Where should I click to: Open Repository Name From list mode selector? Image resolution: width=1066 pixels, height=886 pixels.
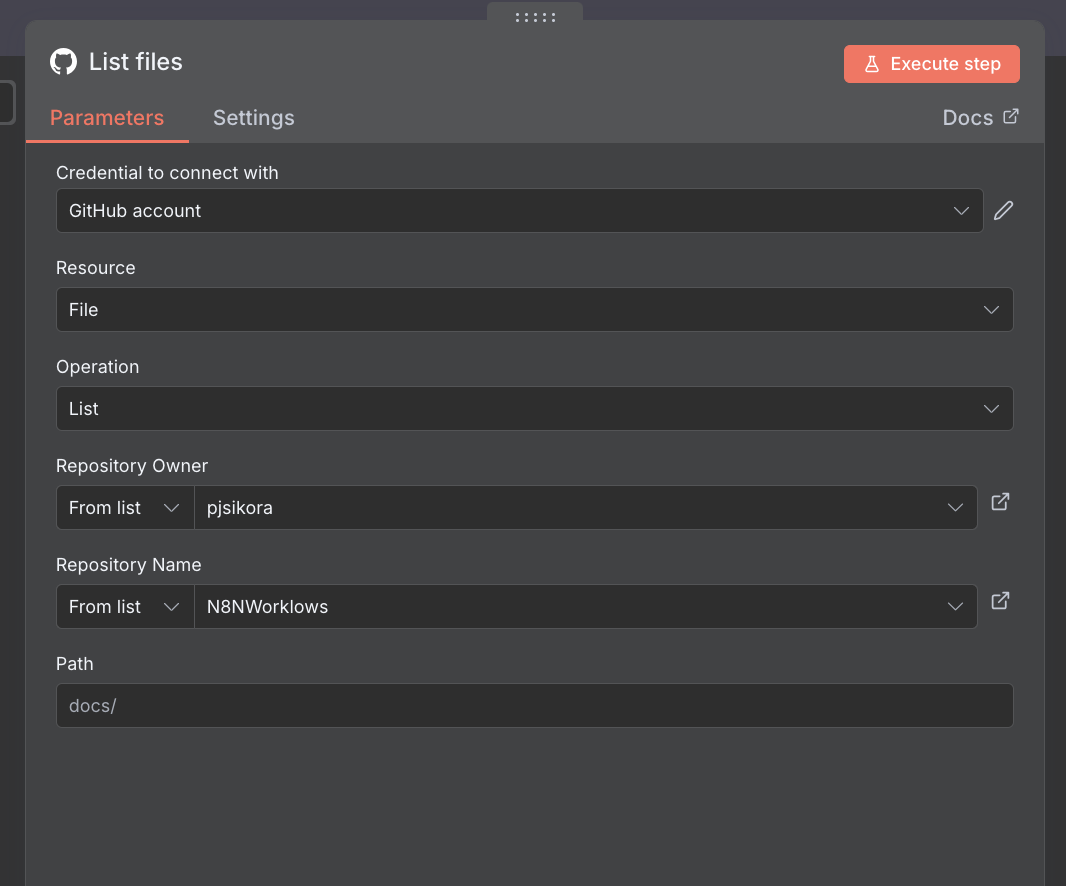(x=125, y=607)
